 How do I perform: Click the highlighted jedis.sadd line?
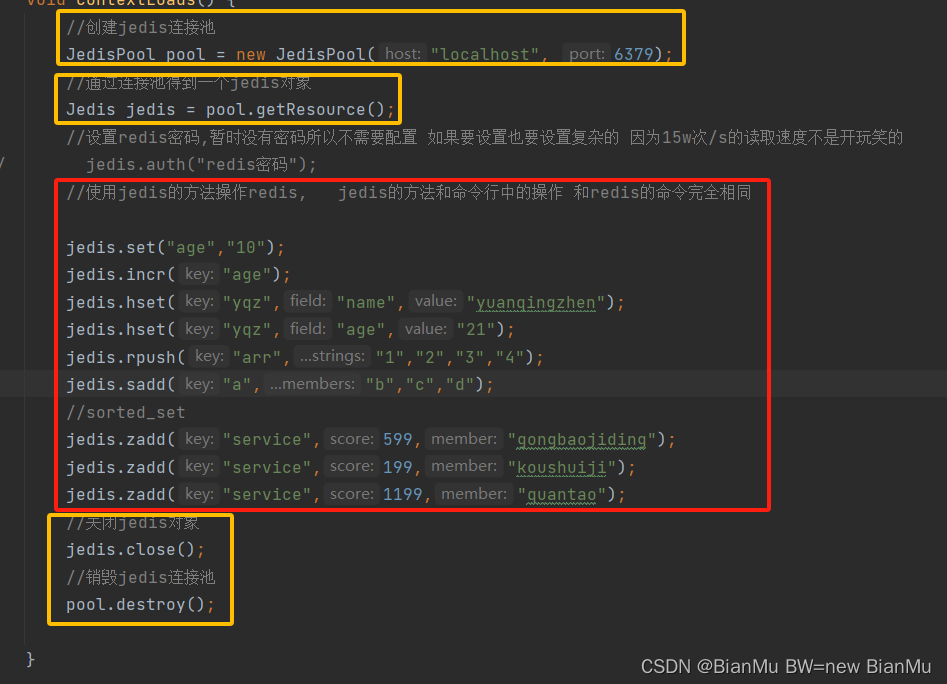[x=200, y=384]
